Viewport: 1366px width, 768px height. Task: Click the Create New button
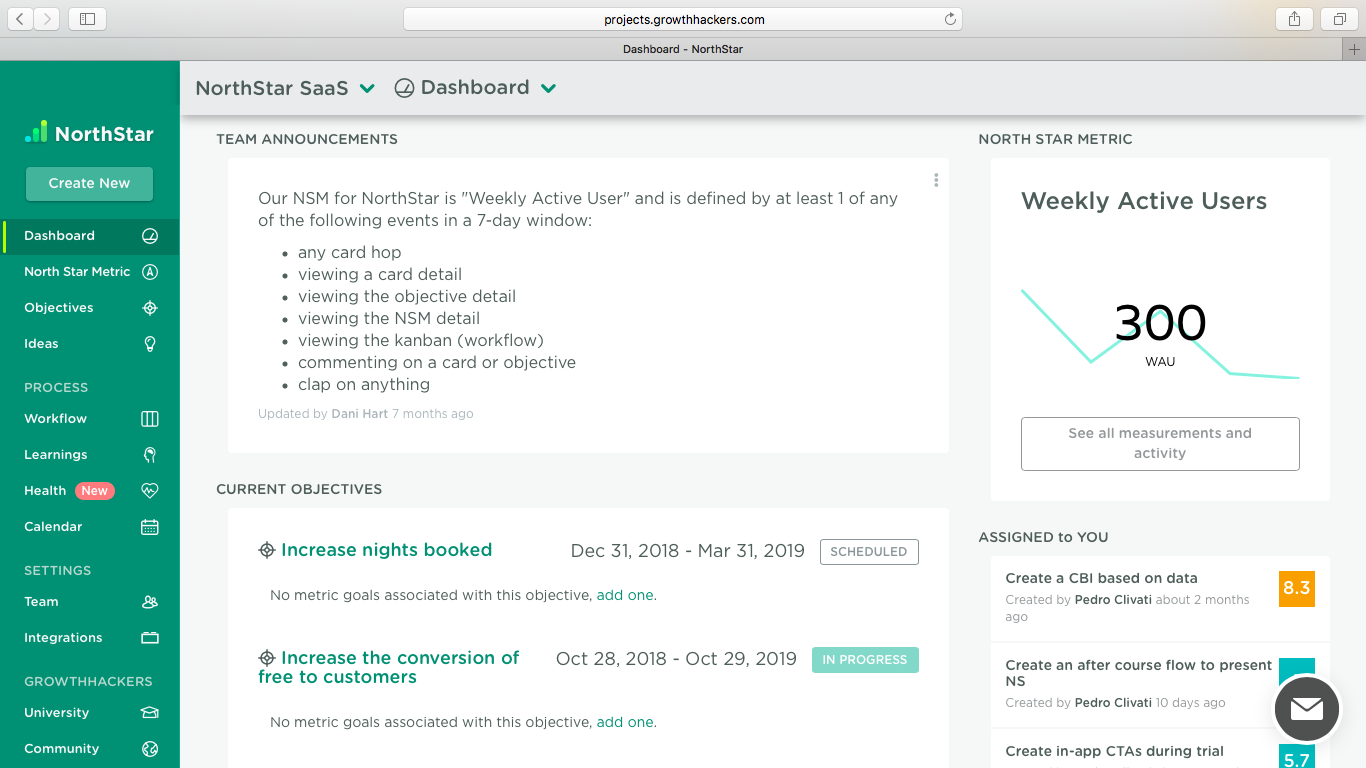(x=89, y=183)
